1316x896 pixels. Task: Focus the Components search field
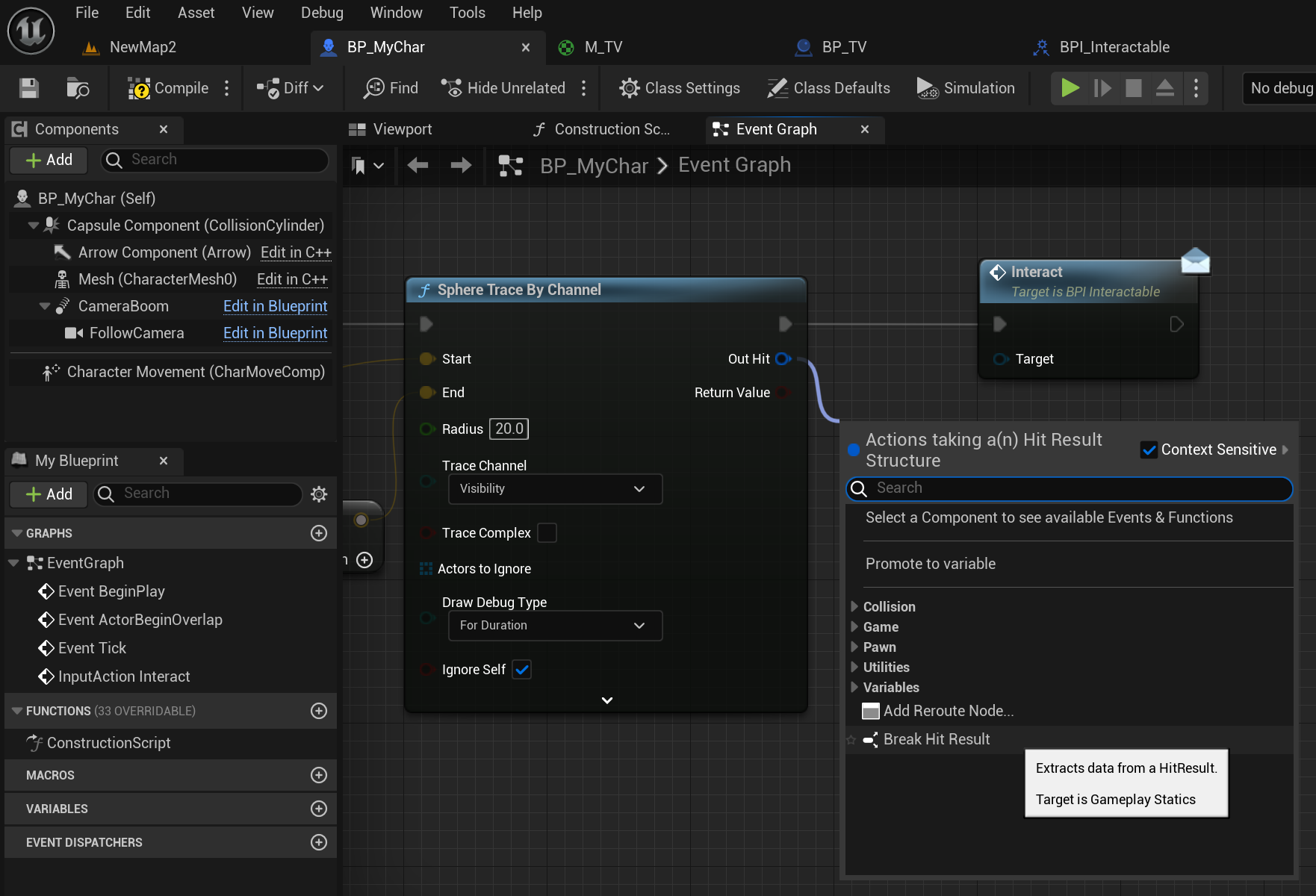215,160
